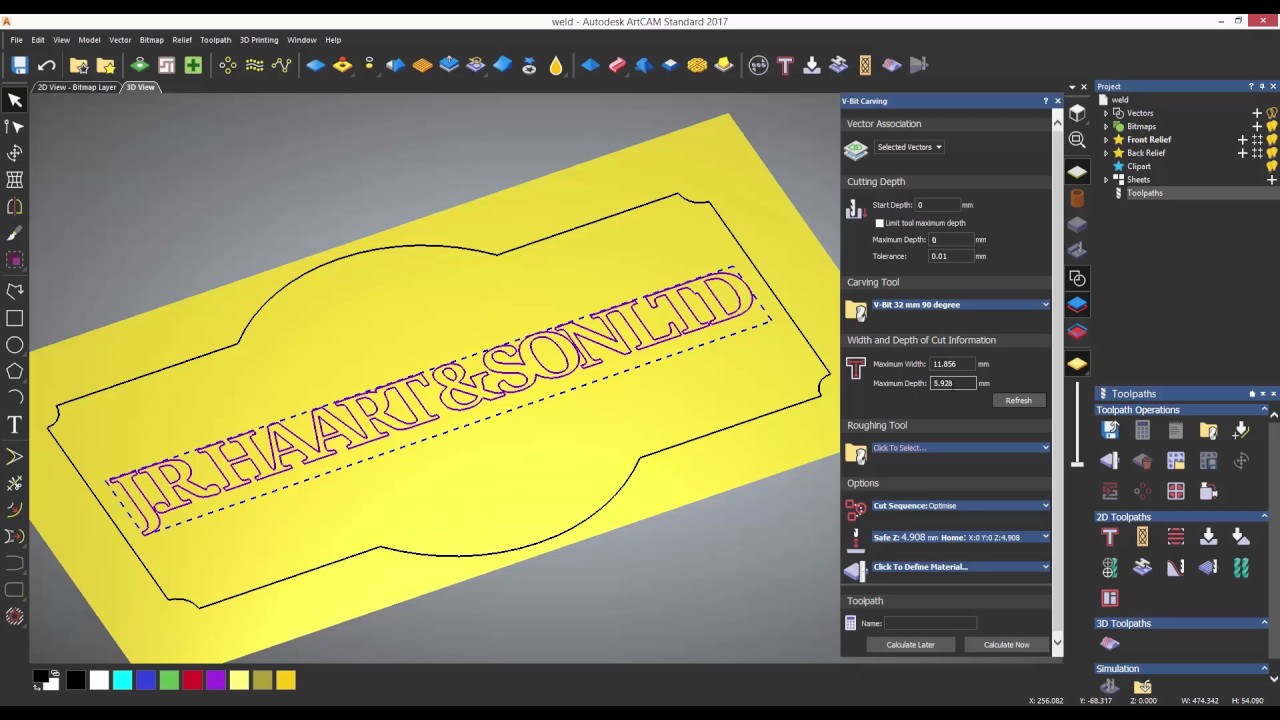Select the Create Rectangle tool
The width and height of the screenshot is (1280, 720).
15,318
